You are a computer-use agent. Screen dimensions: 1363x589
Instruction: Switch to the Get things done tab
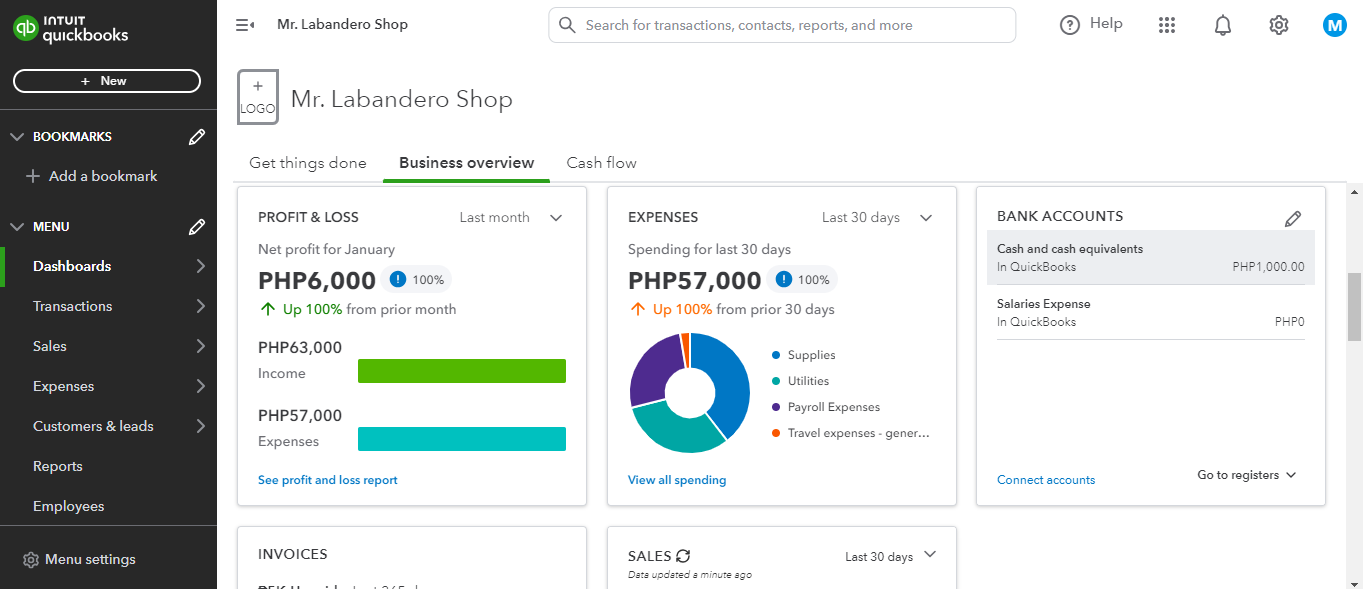pos(308,163)
